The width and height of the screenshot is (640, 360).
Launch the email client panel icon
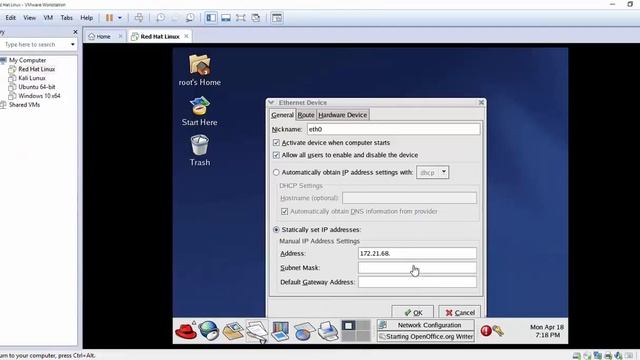[x=233, y=331]
